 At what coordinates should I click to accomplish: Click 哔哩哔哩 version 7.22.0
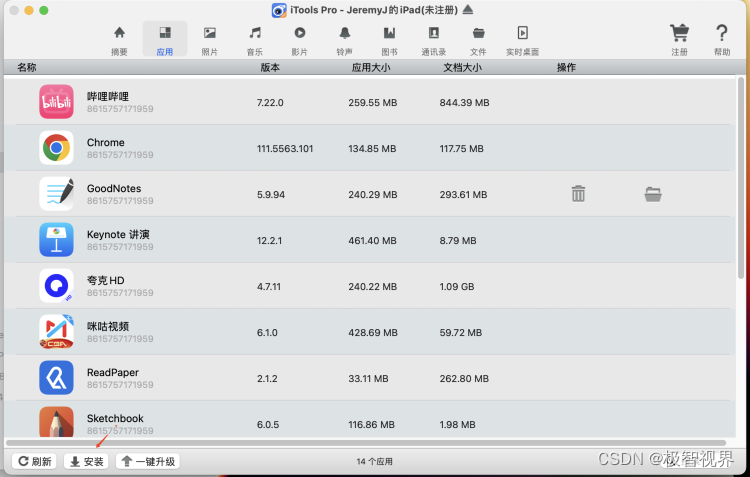tap(270, 103)
